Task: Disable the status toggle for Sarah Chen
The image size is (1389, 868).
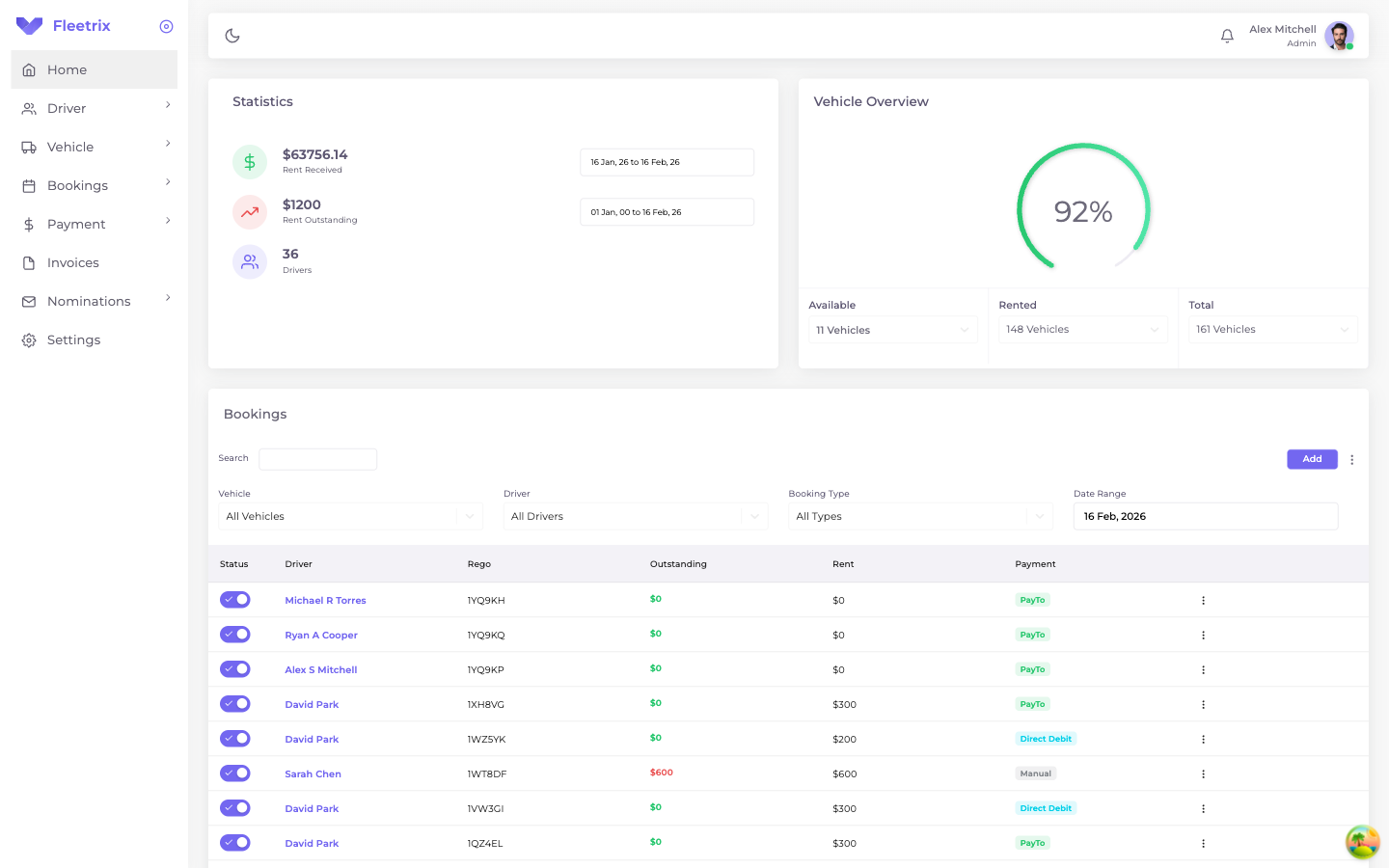Action: [x=234, y=773]
